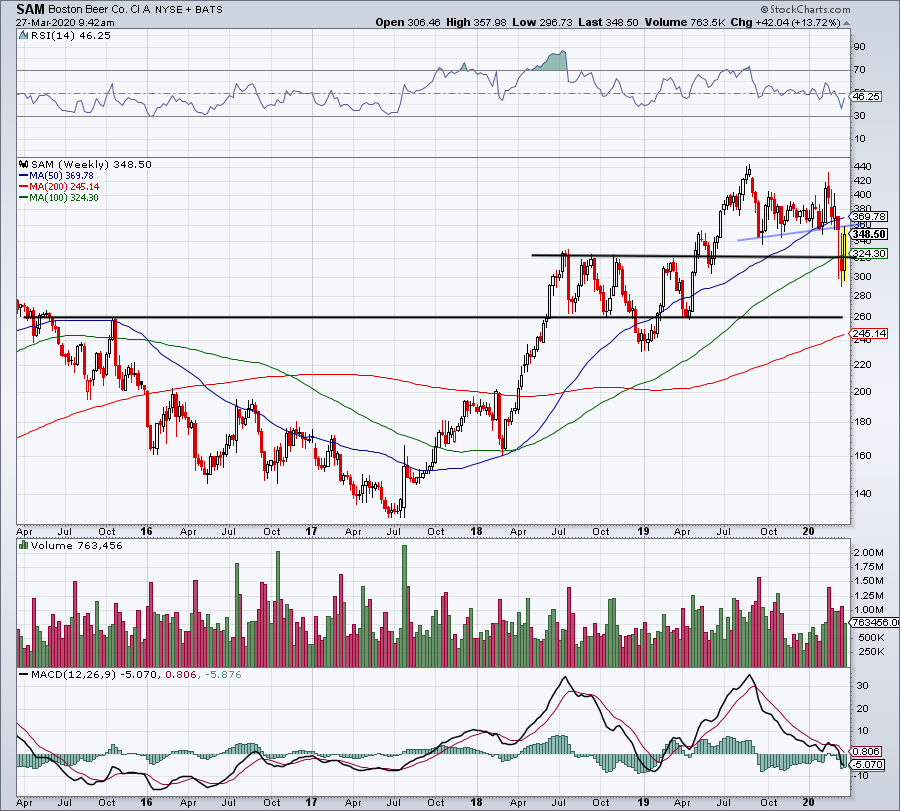Click the 0.806 signal value in the MACD legend

pos(179,674)
